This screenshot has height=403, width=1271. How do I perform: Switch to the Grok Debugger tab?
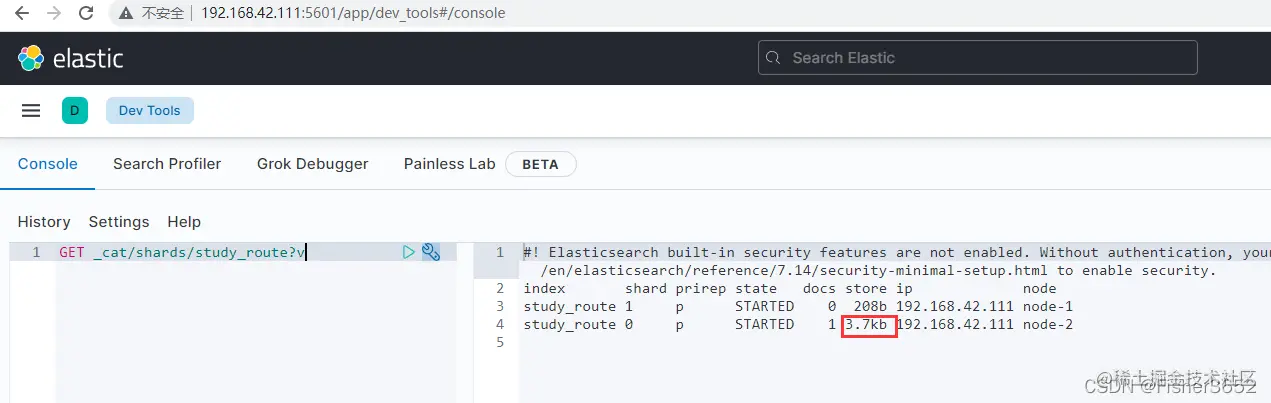(x=312, y=164)
